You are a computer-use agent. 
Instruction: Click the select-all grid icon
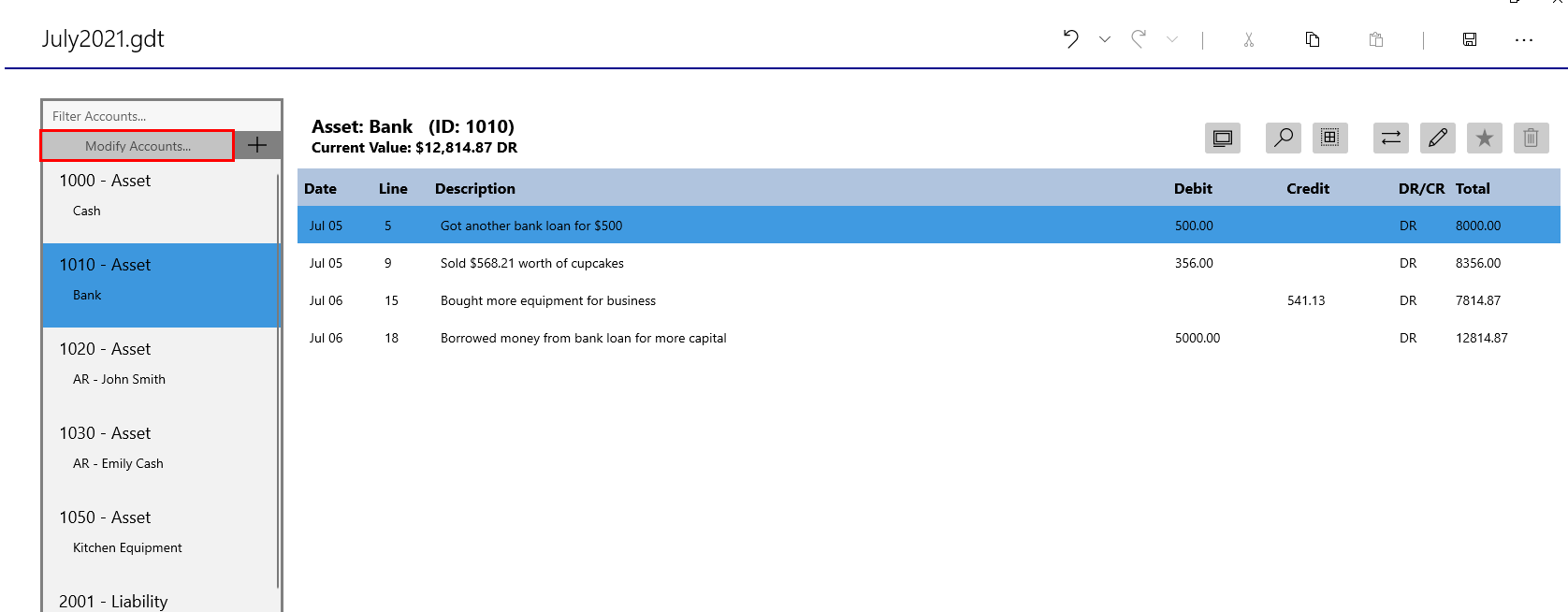(1330, 138)
